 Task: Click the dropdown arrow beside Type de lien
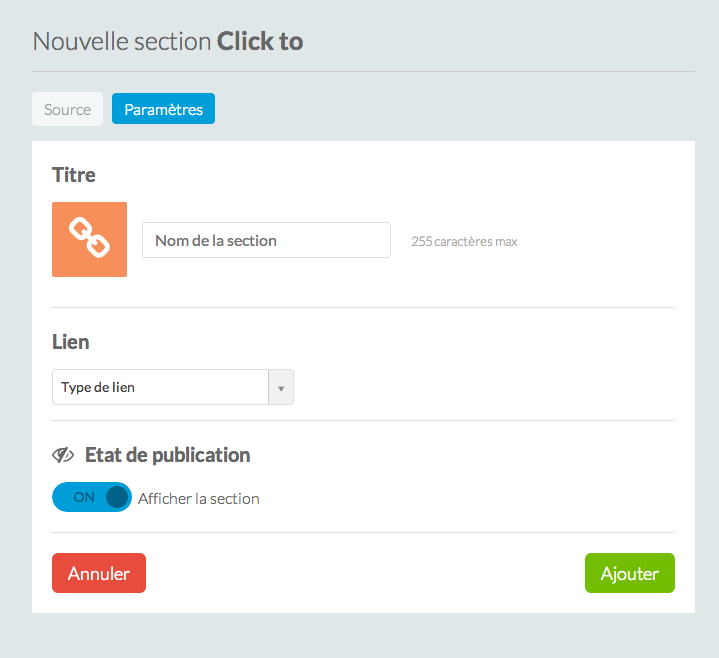281,387
